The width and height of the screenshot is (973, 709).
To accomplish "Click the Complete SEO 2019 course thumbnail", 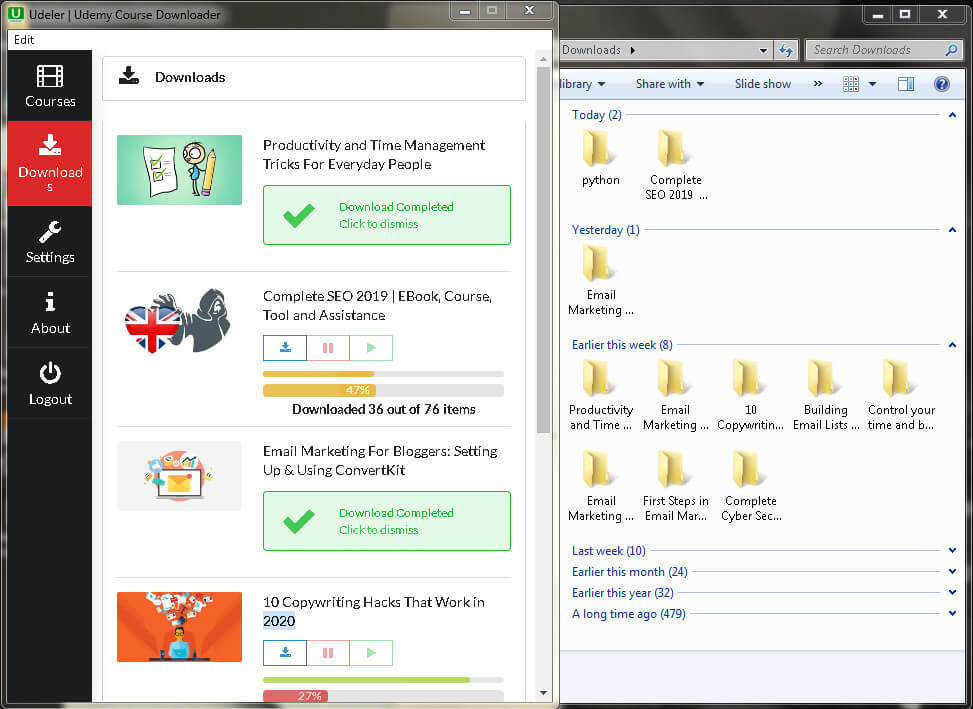I will coord(179,321).
